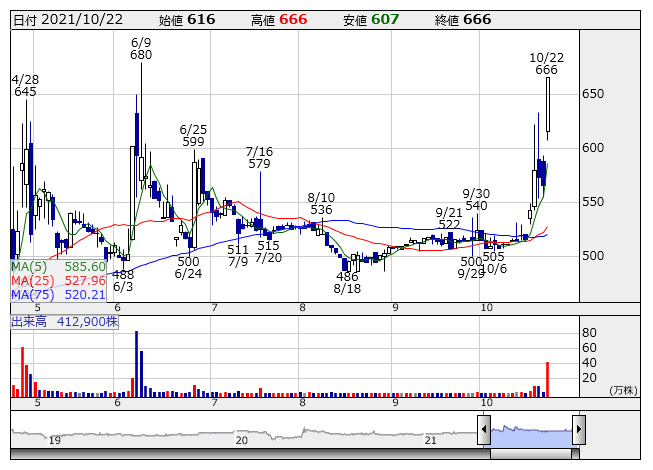Click the left range-slider arrow handle
The image size is (653, 470).
tap(484, 429)
